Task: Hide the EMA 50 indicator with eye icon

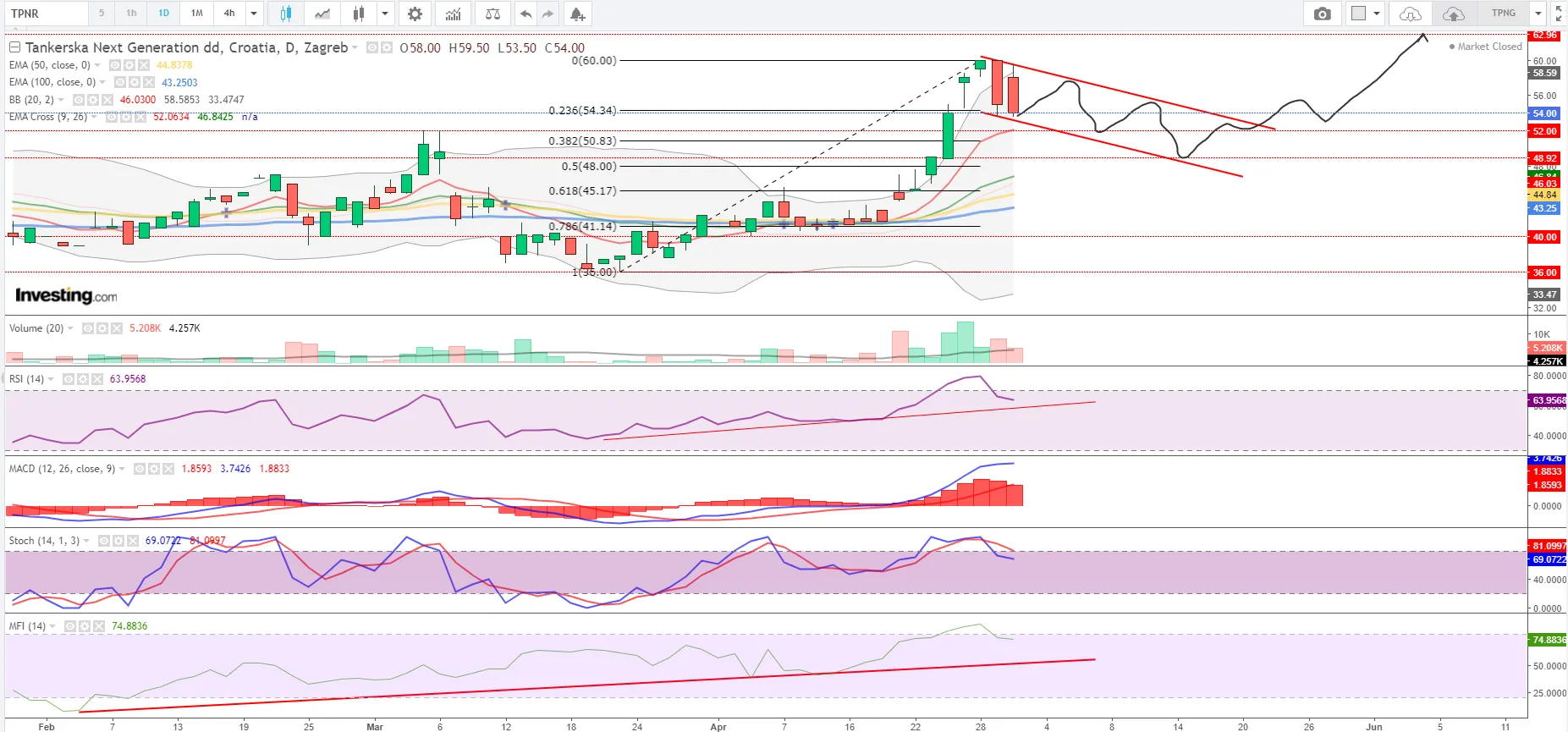Action: [115, 65]
